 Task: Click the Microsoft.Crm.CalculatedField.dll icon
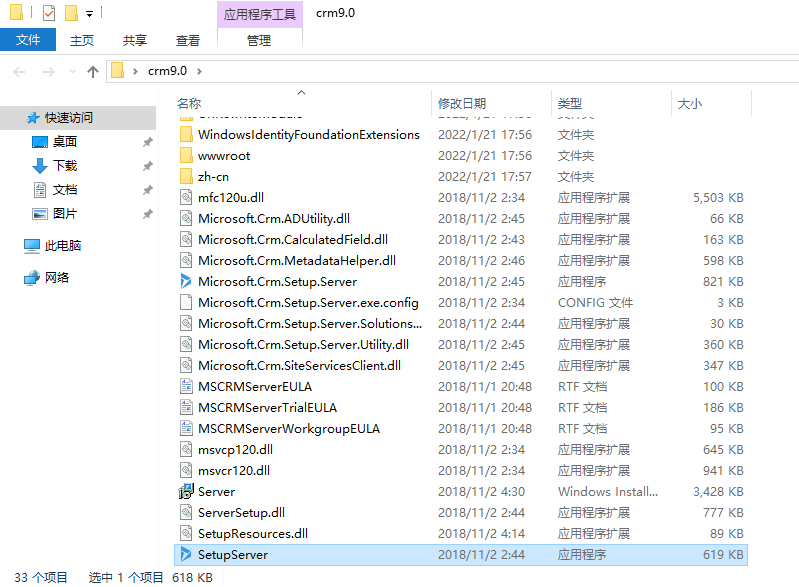pyautogui.click(x=186, y=239)
